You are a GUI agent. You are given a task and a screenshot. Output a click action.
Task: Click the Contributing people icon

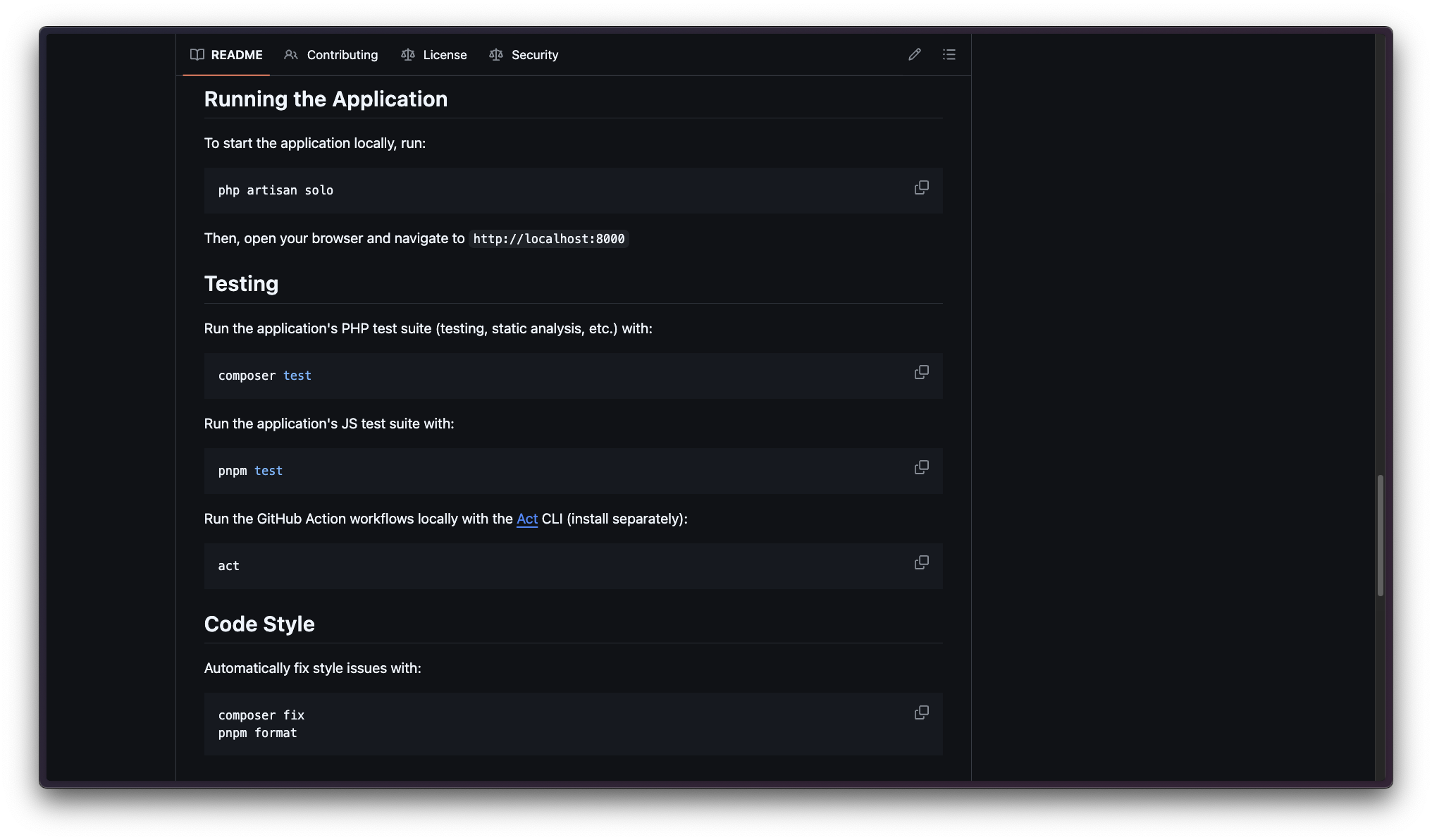pyautogui.click(x=291, y=54)
